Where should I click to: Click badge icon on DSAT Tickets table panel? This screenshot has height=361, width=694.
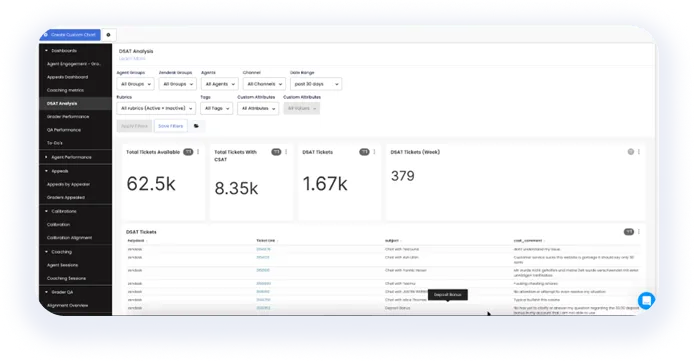[629, 232]
